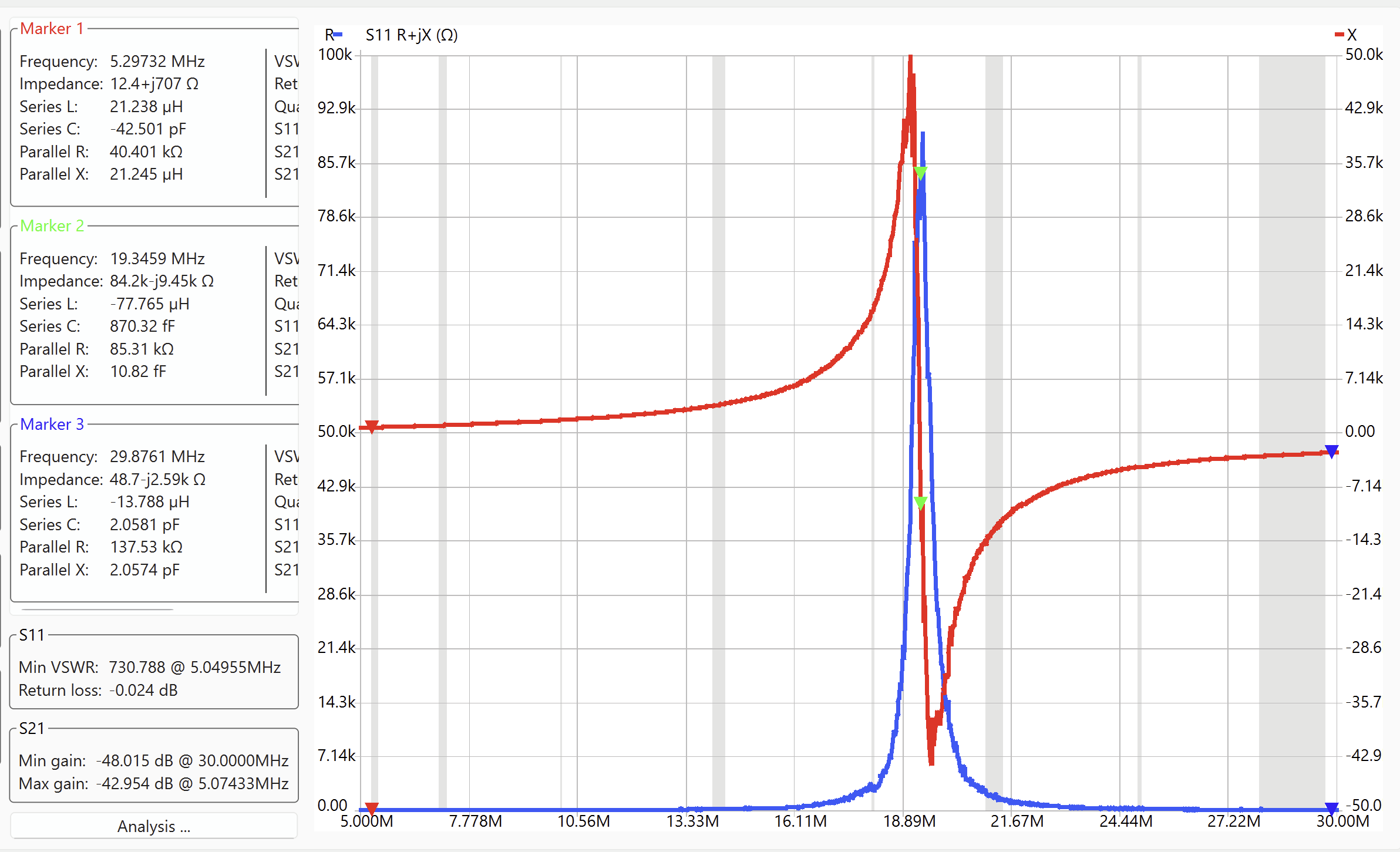The height and width of the screenshot is (852, 1400).
Task: Click Marker 1 frequency 5.29732 MHz value
Action: pos(157,61)
